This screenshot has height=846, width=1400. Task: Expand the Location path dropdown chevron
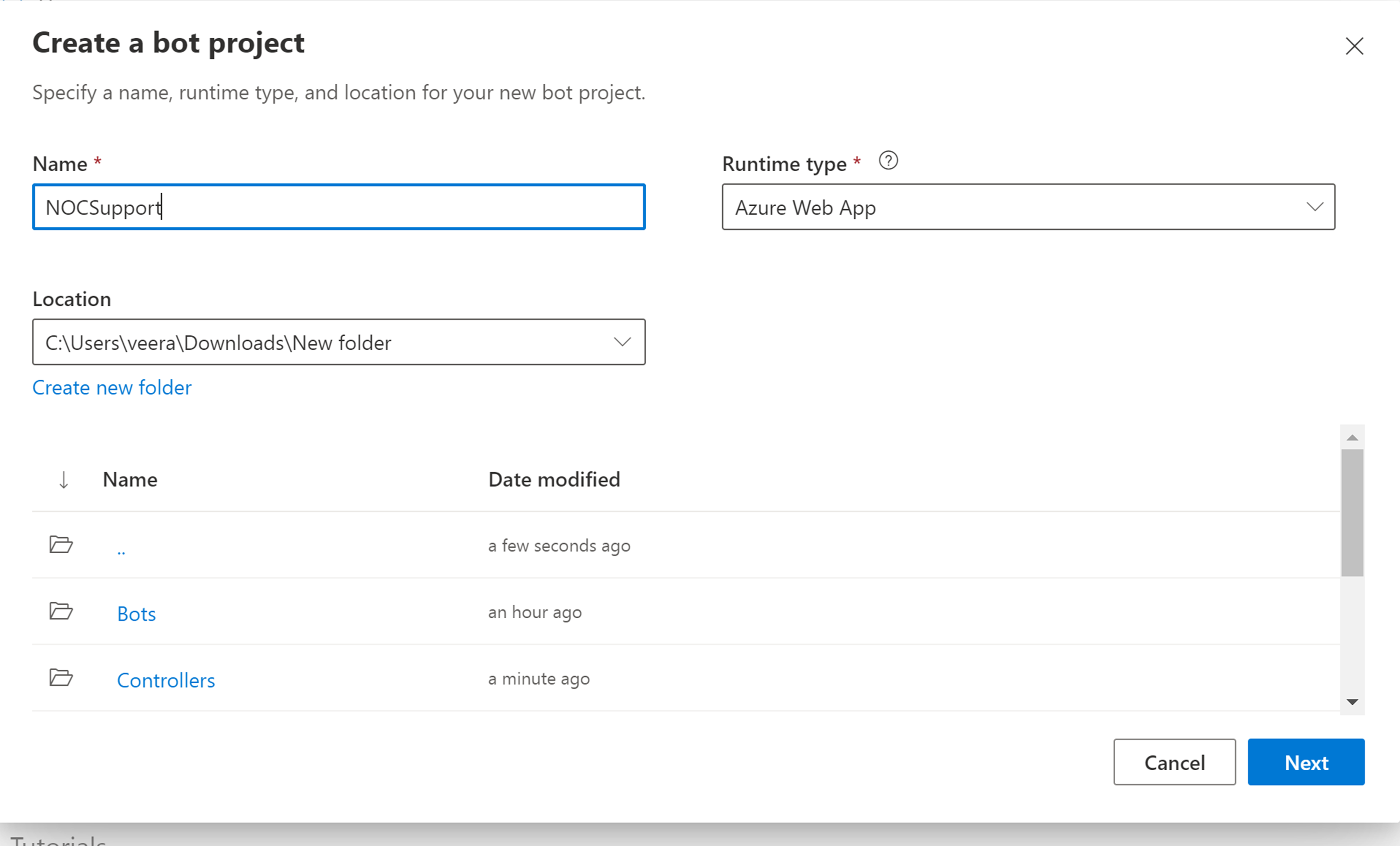point(622,342)
